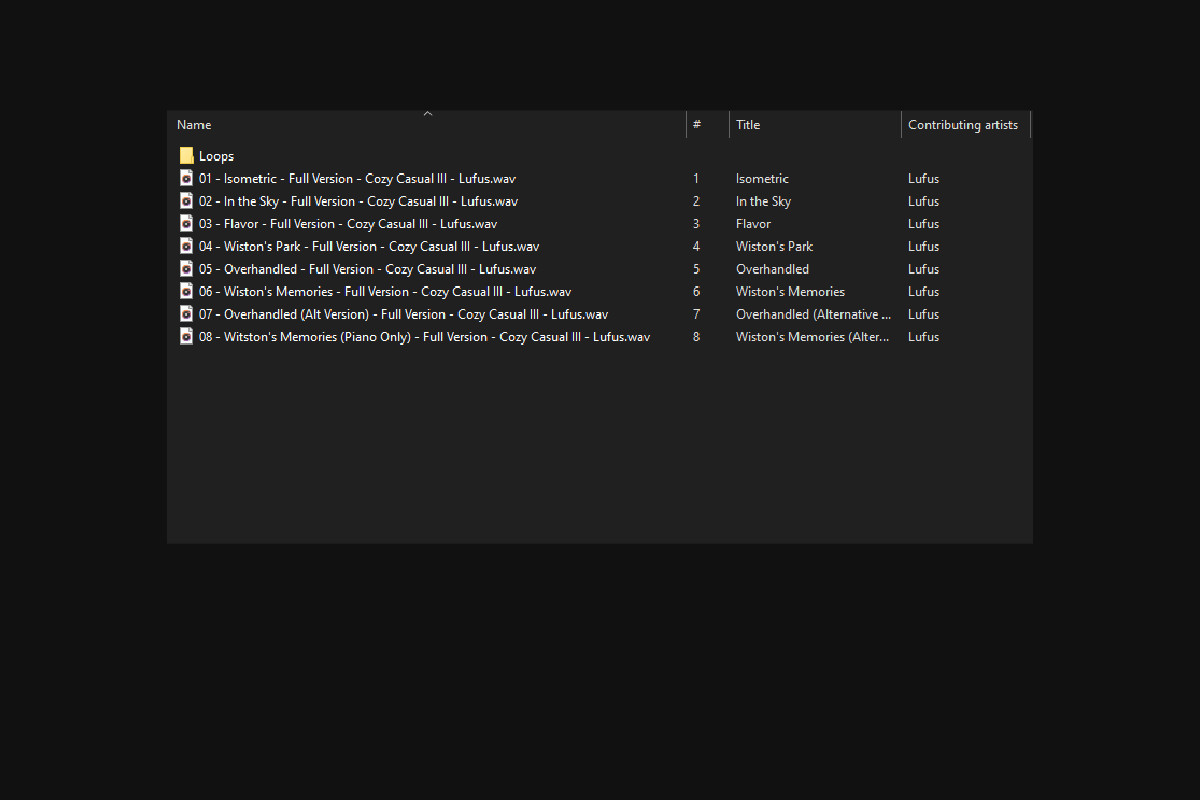
Task: Sort by the Title column header
Action: [x=748, y=125]
